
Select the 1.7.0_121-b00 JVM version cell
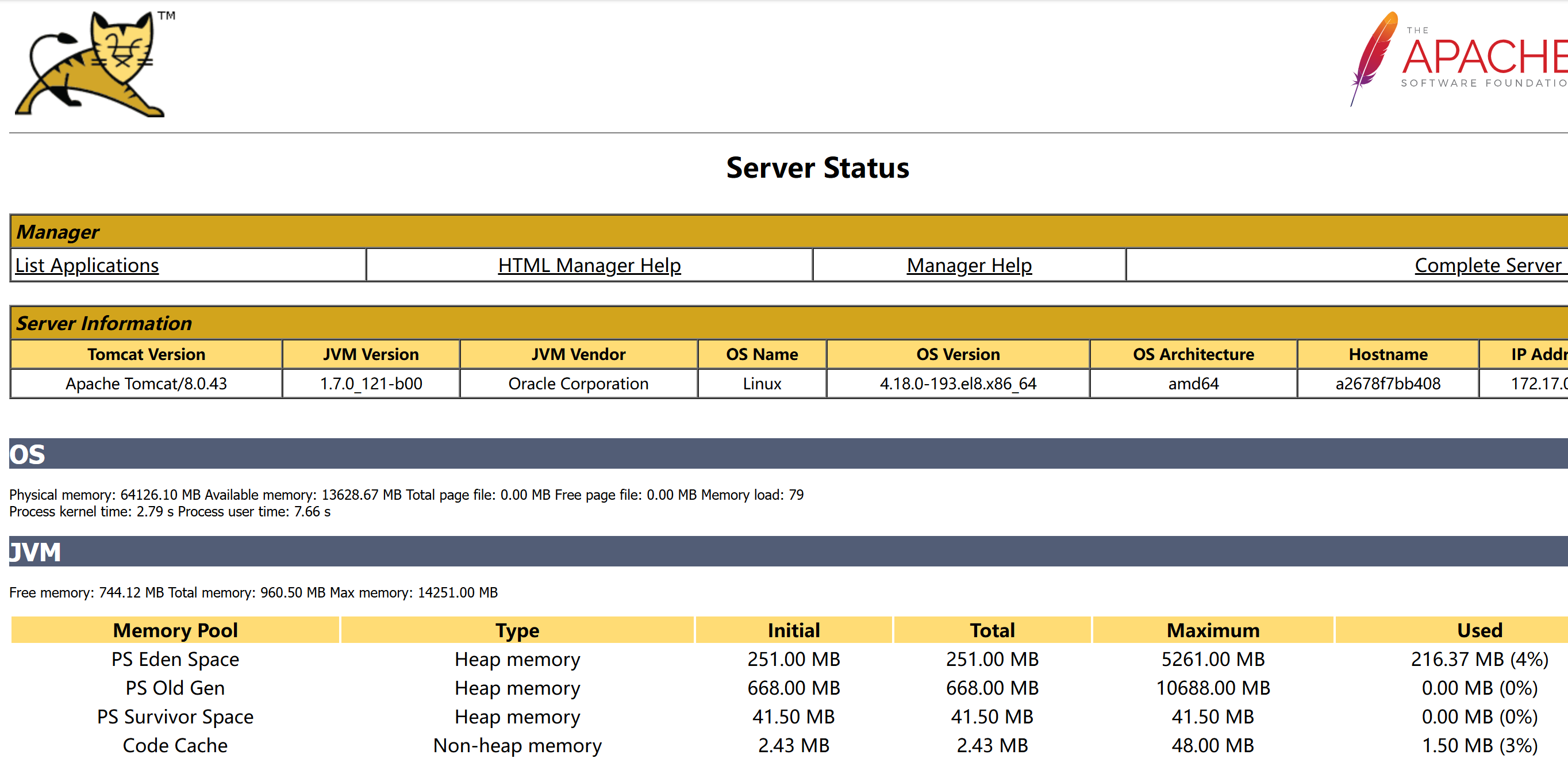[371, 384]
